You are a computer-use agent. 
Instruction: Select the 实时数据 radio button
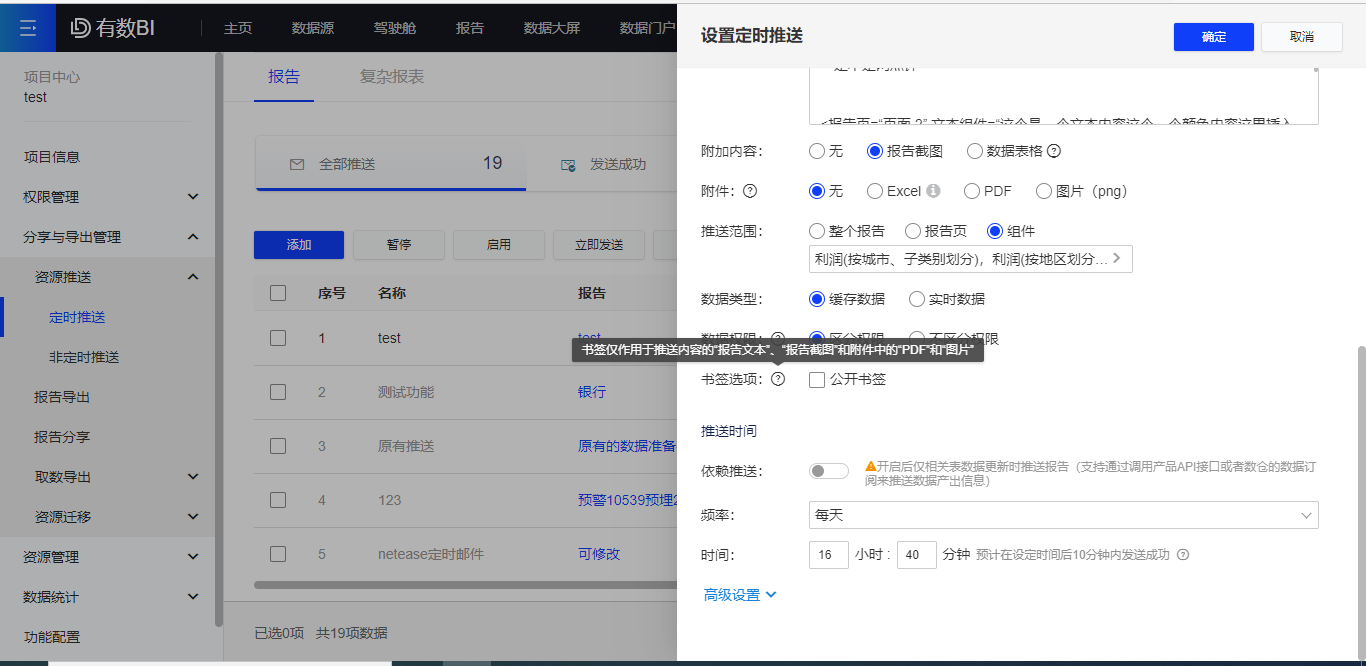pos(916,298)
